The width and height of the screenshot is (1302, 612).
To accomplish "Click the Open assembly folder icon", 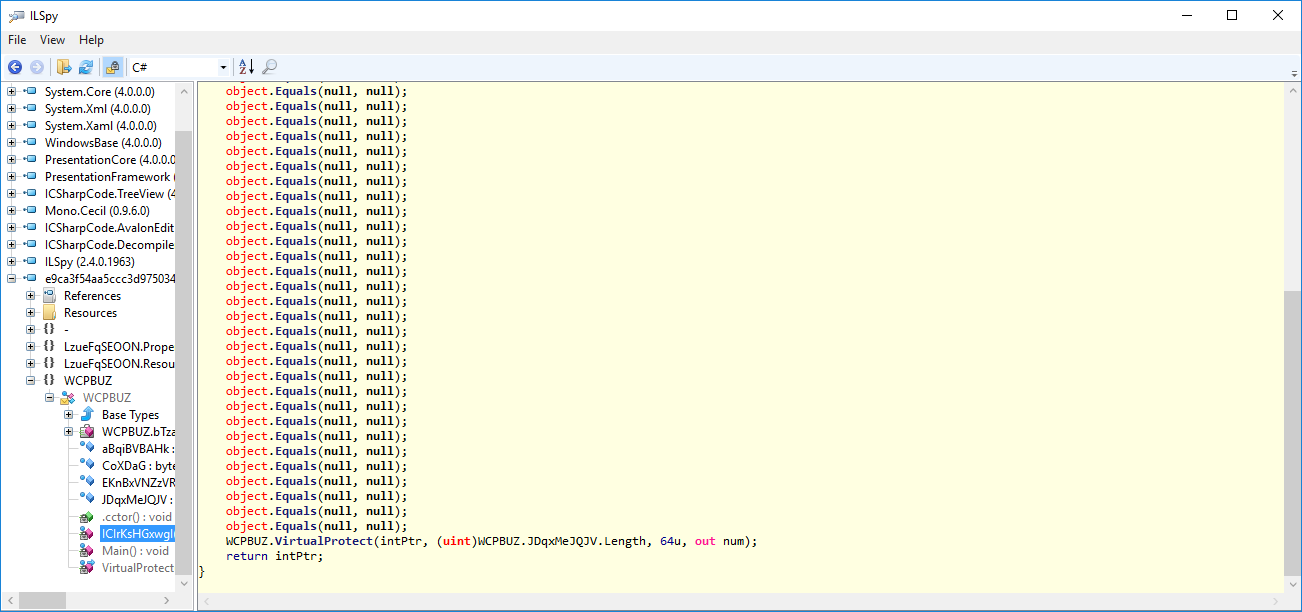I will click(64, 67).
